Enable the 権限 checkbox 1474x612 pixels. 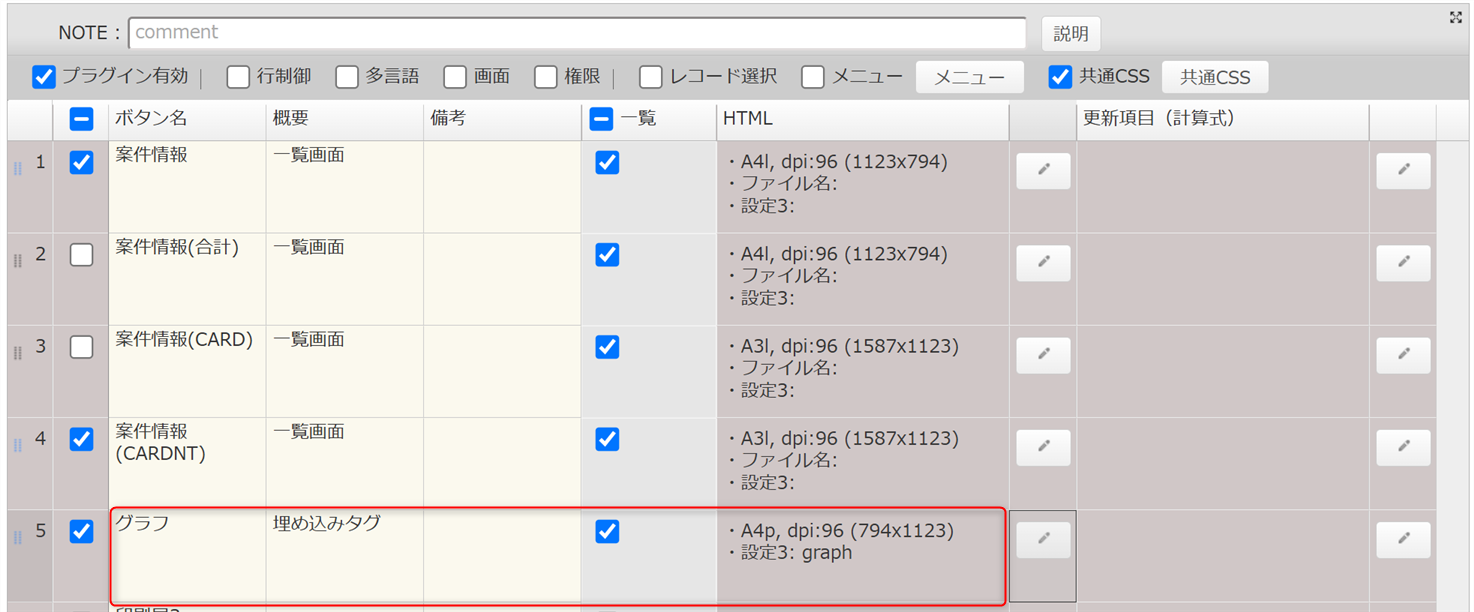(545, 77)
